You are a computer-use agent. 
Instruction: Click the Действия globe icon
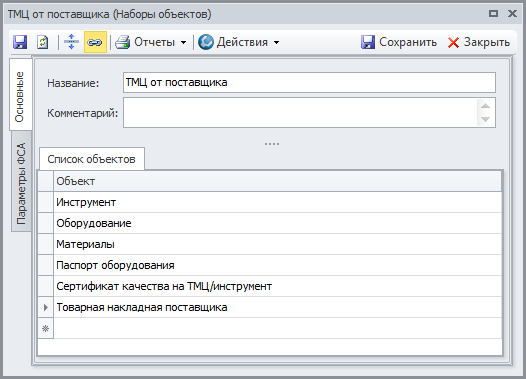pyautogui.click(x=206, y=42)
